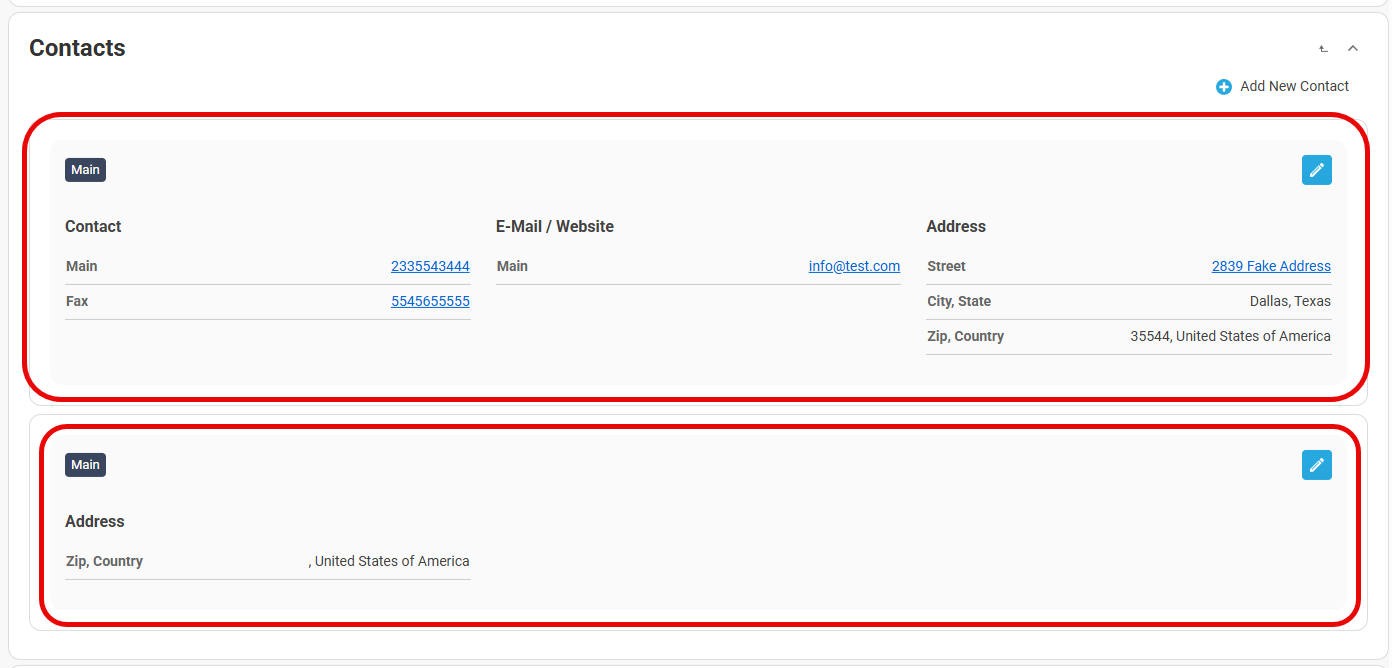This screenshot has width=1392, height=668.
Task: Click the Address heading in the second contact
Action: click(95, 522)
